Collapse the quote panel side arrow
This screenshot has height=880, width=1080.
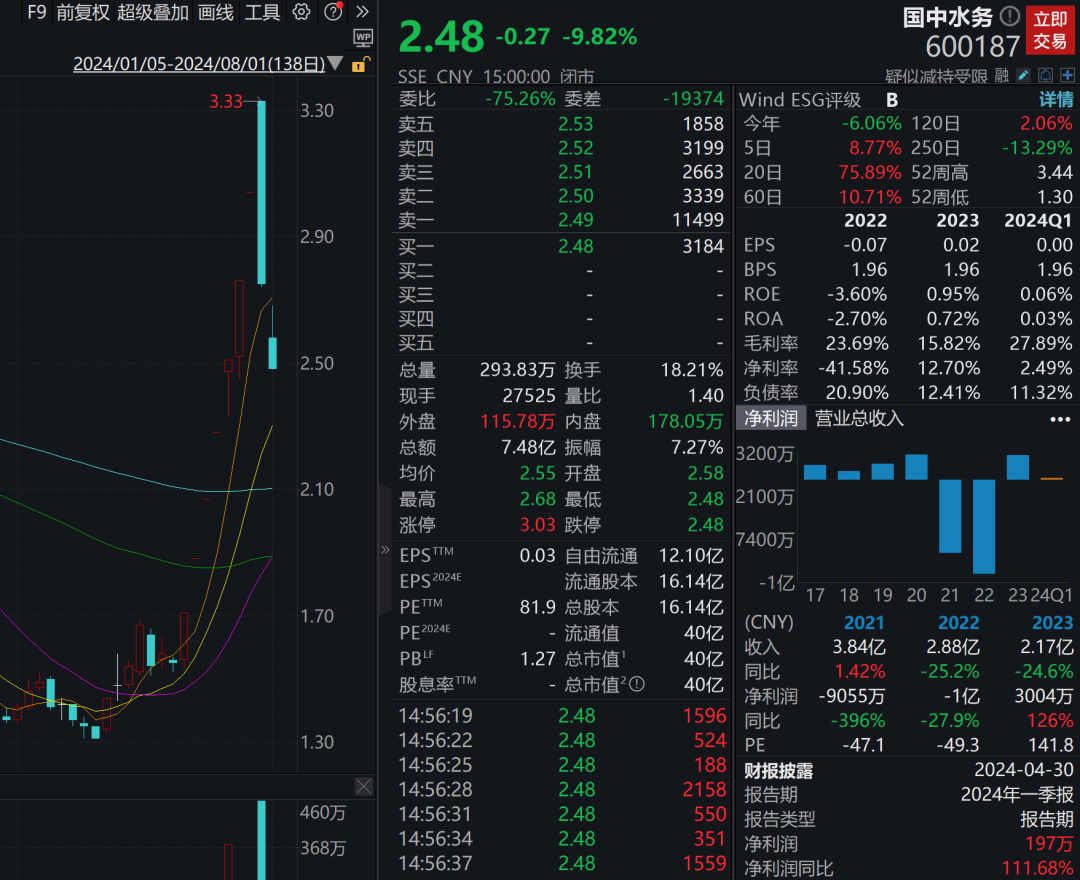[385, 550]
